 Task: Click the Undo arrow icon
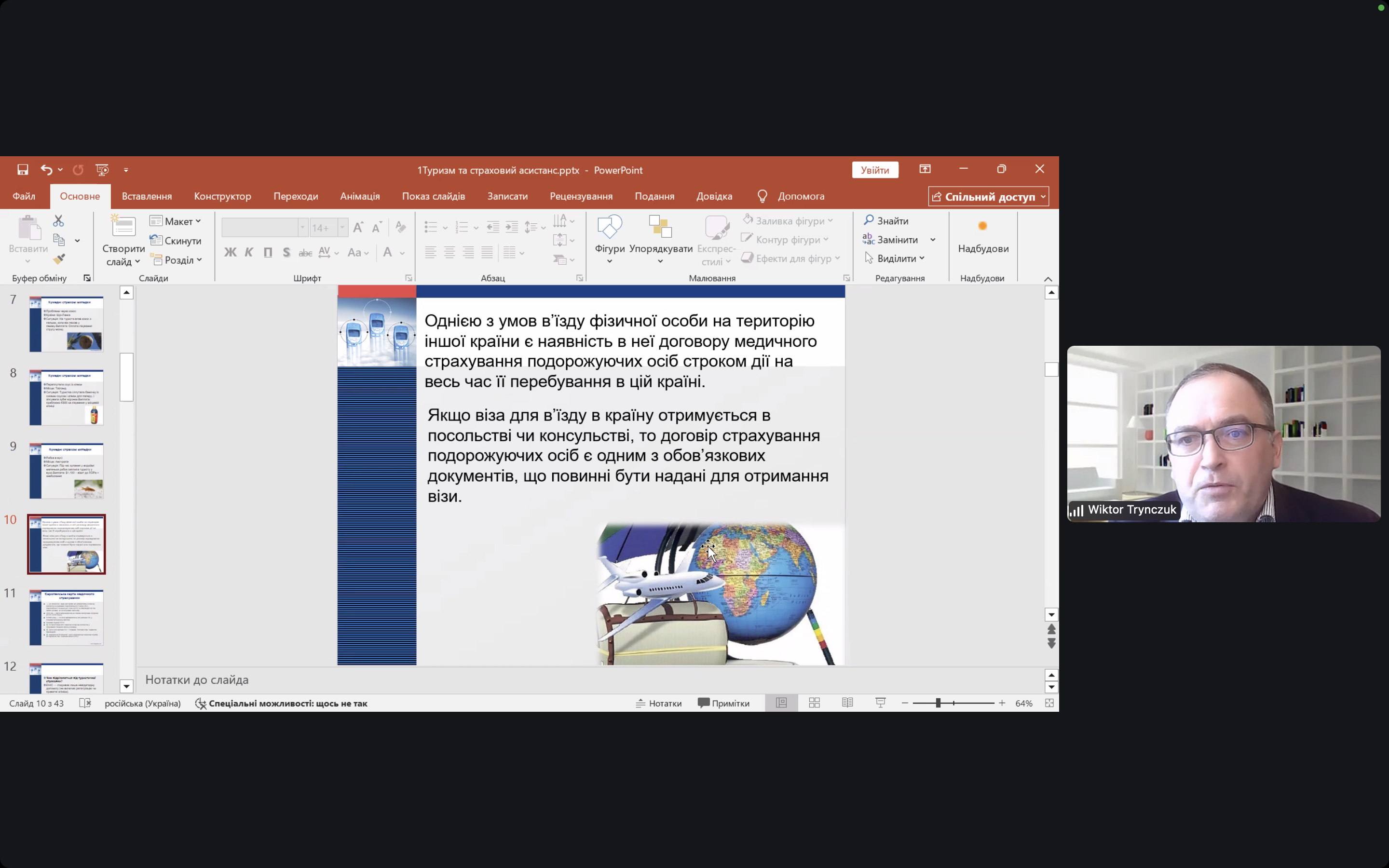click(46, 169)
